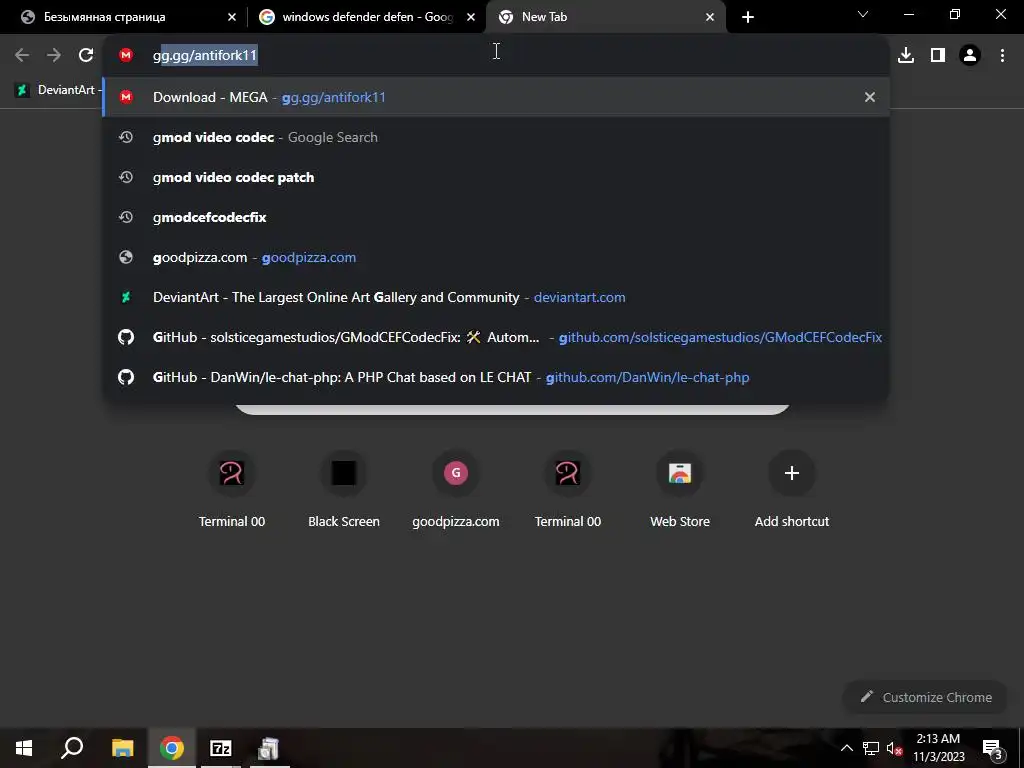
Task: Open the installer app beside 7-Zip in taskbar
Action: [x=268, y=748]
